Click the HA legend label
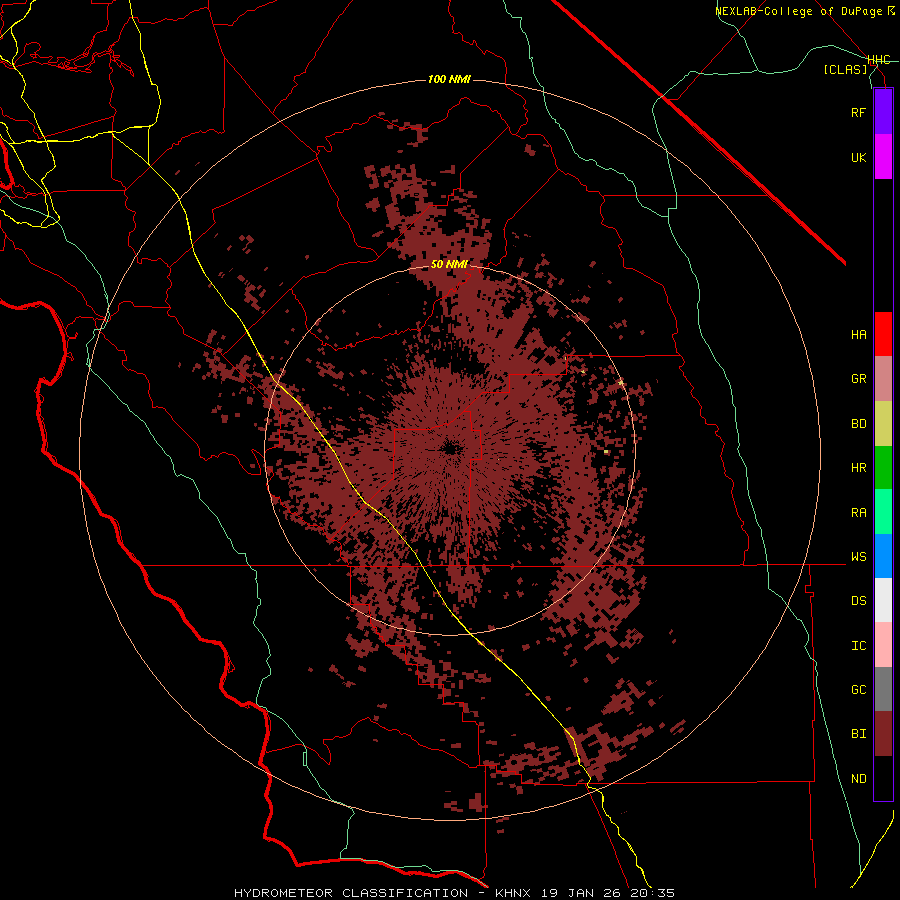The height and width of the screenshot is (900, 900). pyautogui.click(x=858, y=335)
